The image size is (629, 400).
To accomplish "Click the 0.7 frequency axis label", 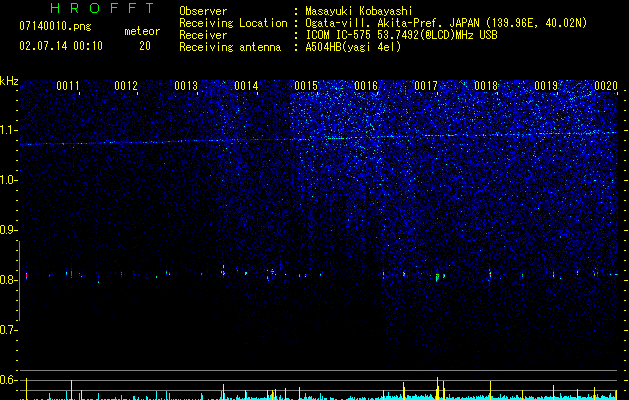I will (x=7, y=330).
